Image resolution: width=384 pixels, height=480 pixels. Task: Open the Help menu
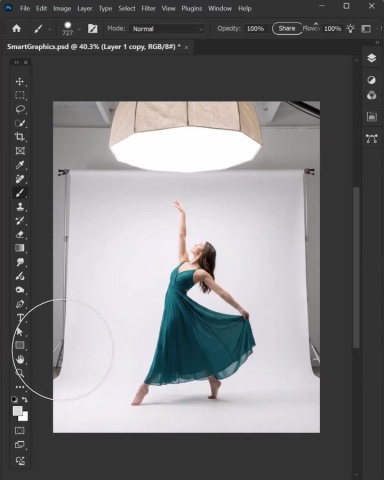tap(245, 8)
